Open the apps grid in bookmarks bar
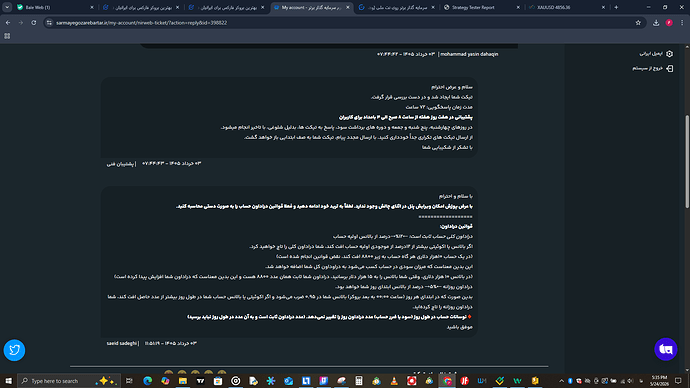 (7, 36)
